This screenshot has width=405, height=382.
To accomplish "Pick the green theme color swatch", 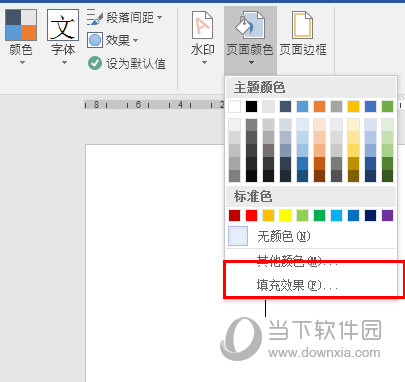I will click(387, 107).
